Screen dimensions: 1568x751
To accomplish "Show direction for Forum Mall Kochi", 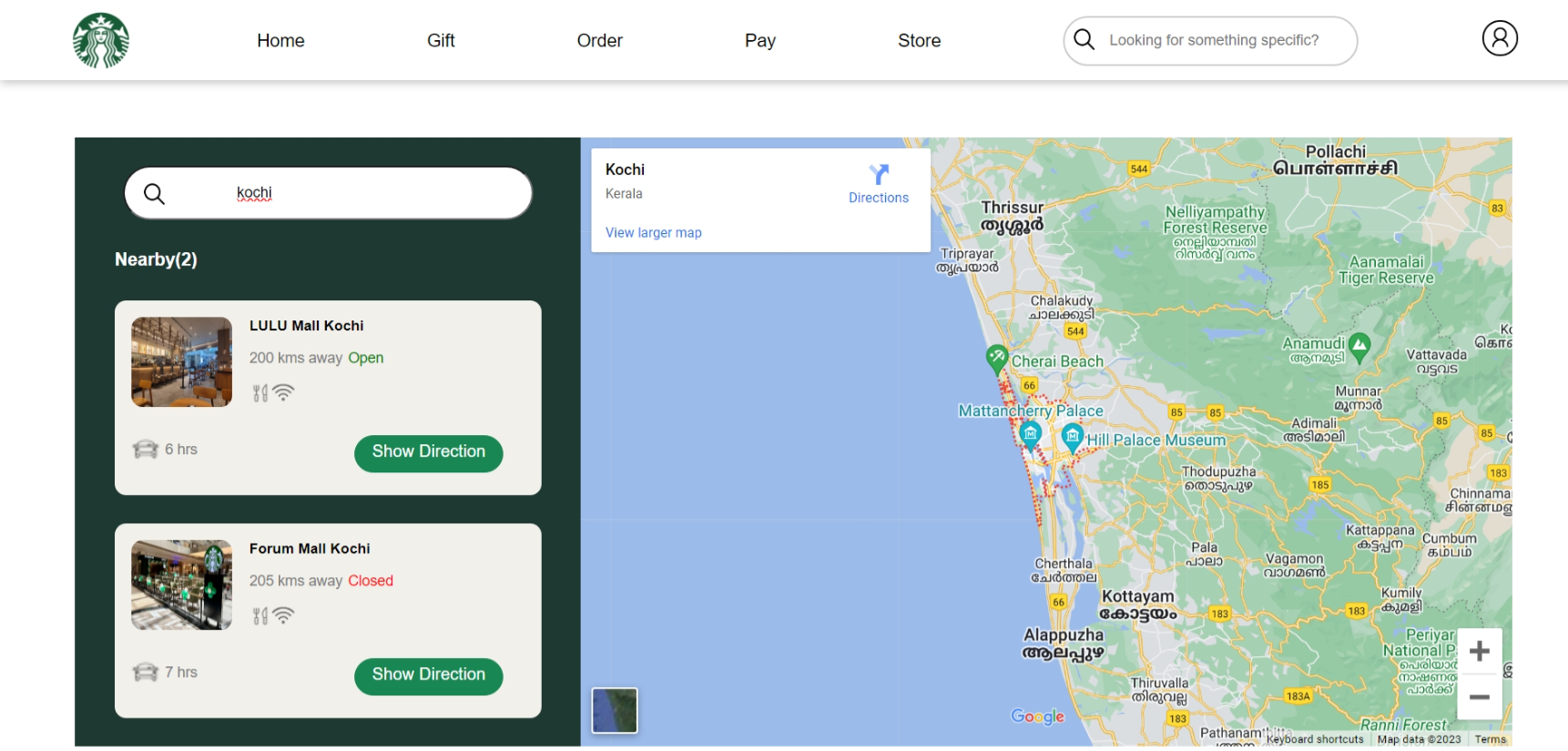I will pyautogui.click(x=428, y=675).
